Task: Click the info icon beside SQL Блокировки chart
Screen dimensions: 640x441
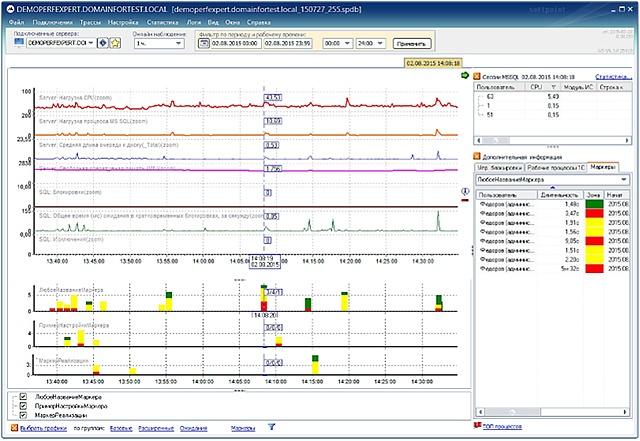Action: click(x=464, y=189)
